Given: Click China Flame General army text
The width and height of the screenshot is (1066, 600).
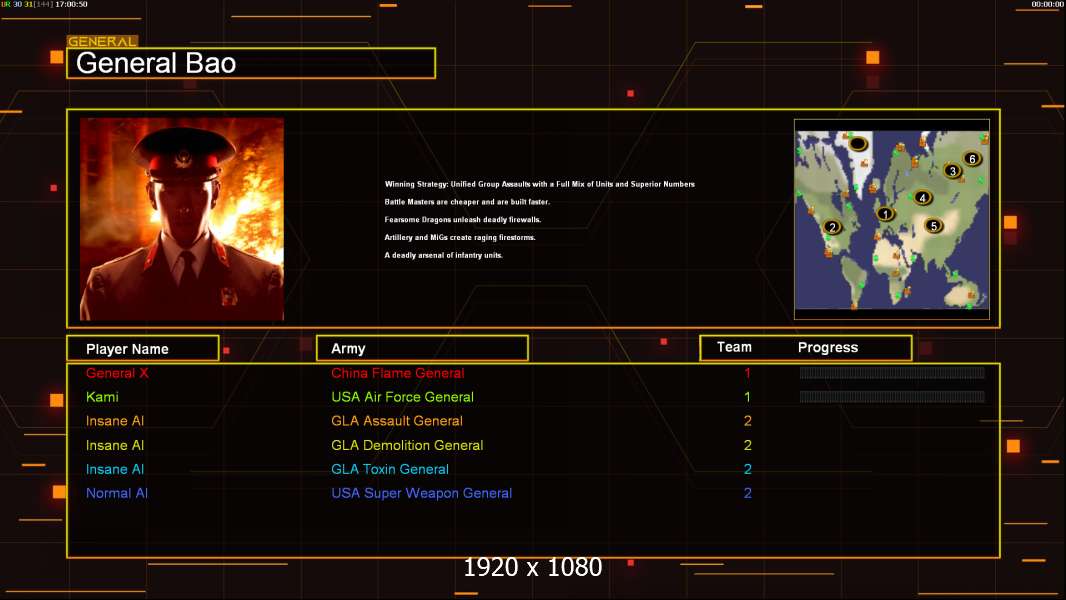Looking at the screenshot, I should (398, 373).
